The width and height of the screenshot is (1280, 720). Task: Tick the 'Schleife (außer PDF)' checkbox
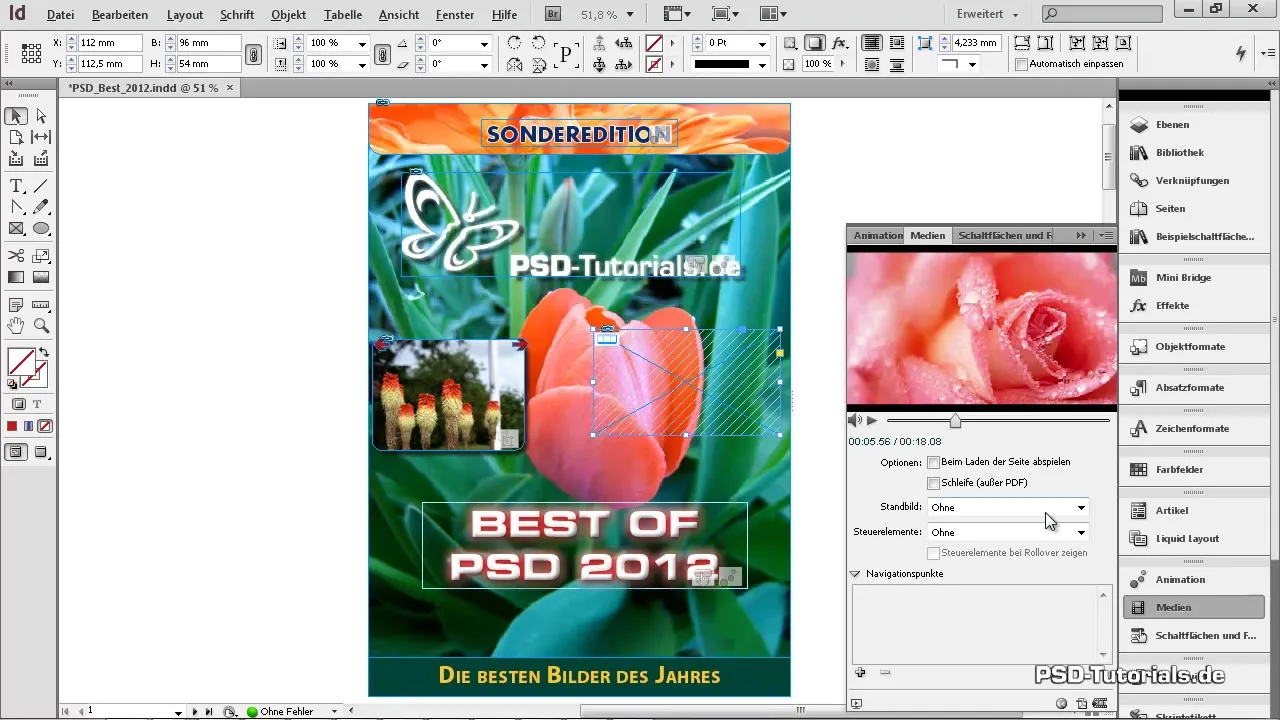tap(933, 483)
